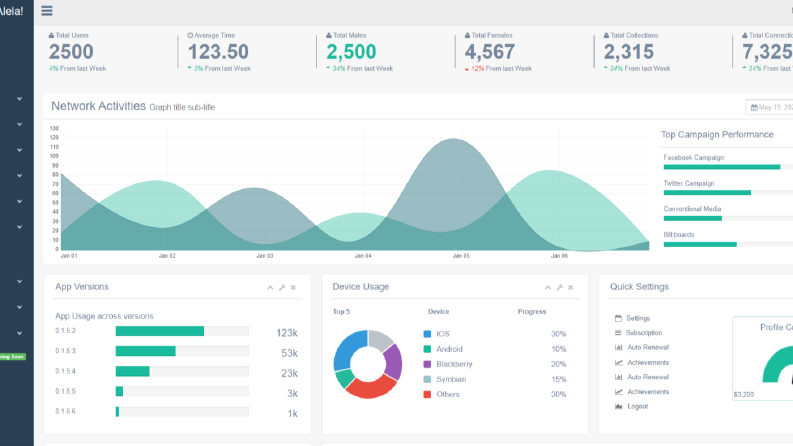Image resolution: width=793 pixels, height=446 pixels.
Task: Click the first Auto Renewal chart icon
Action: click(619, 347)
